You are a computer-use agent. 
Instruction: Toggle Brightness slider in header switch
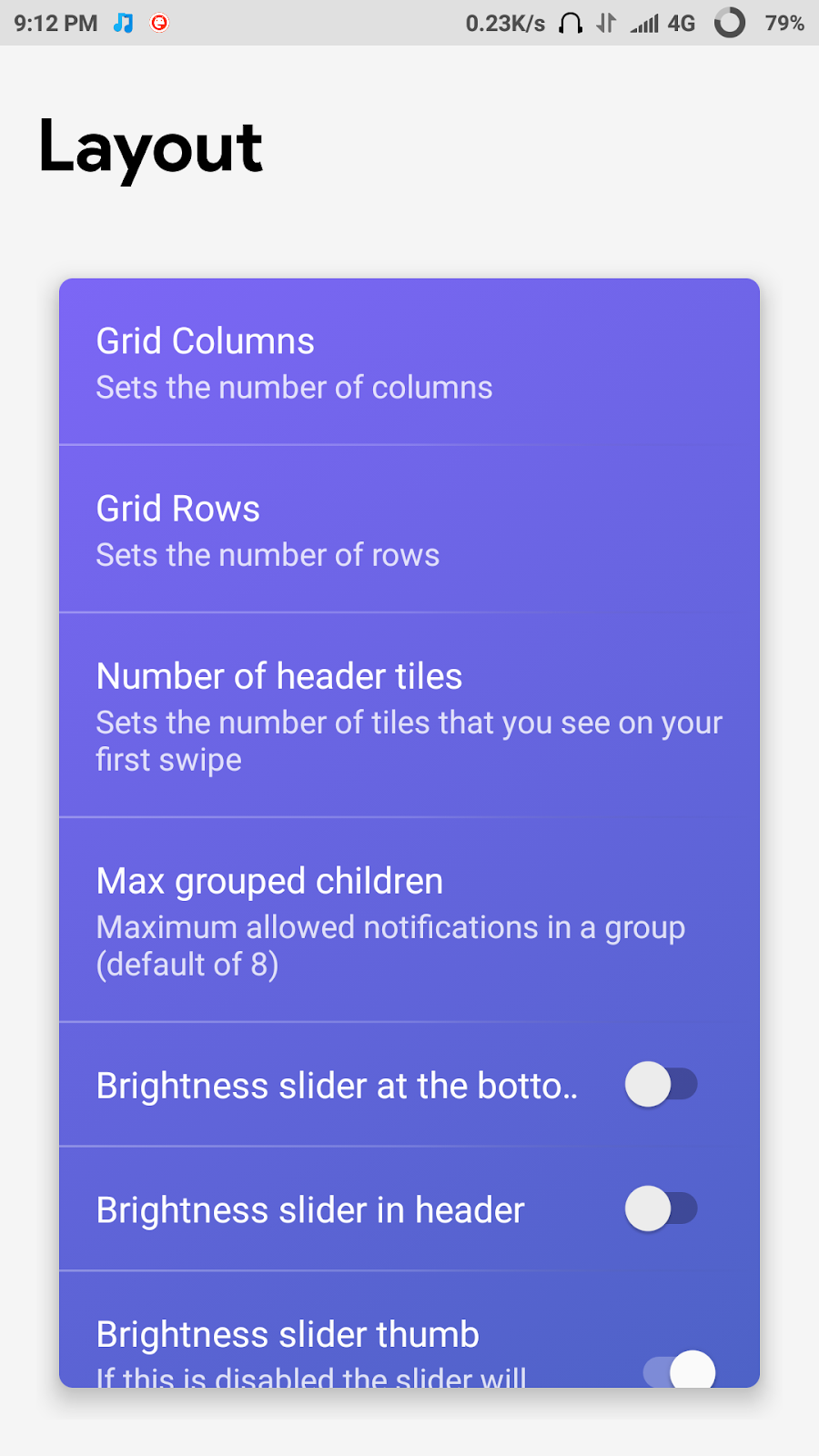[661, 1209]
